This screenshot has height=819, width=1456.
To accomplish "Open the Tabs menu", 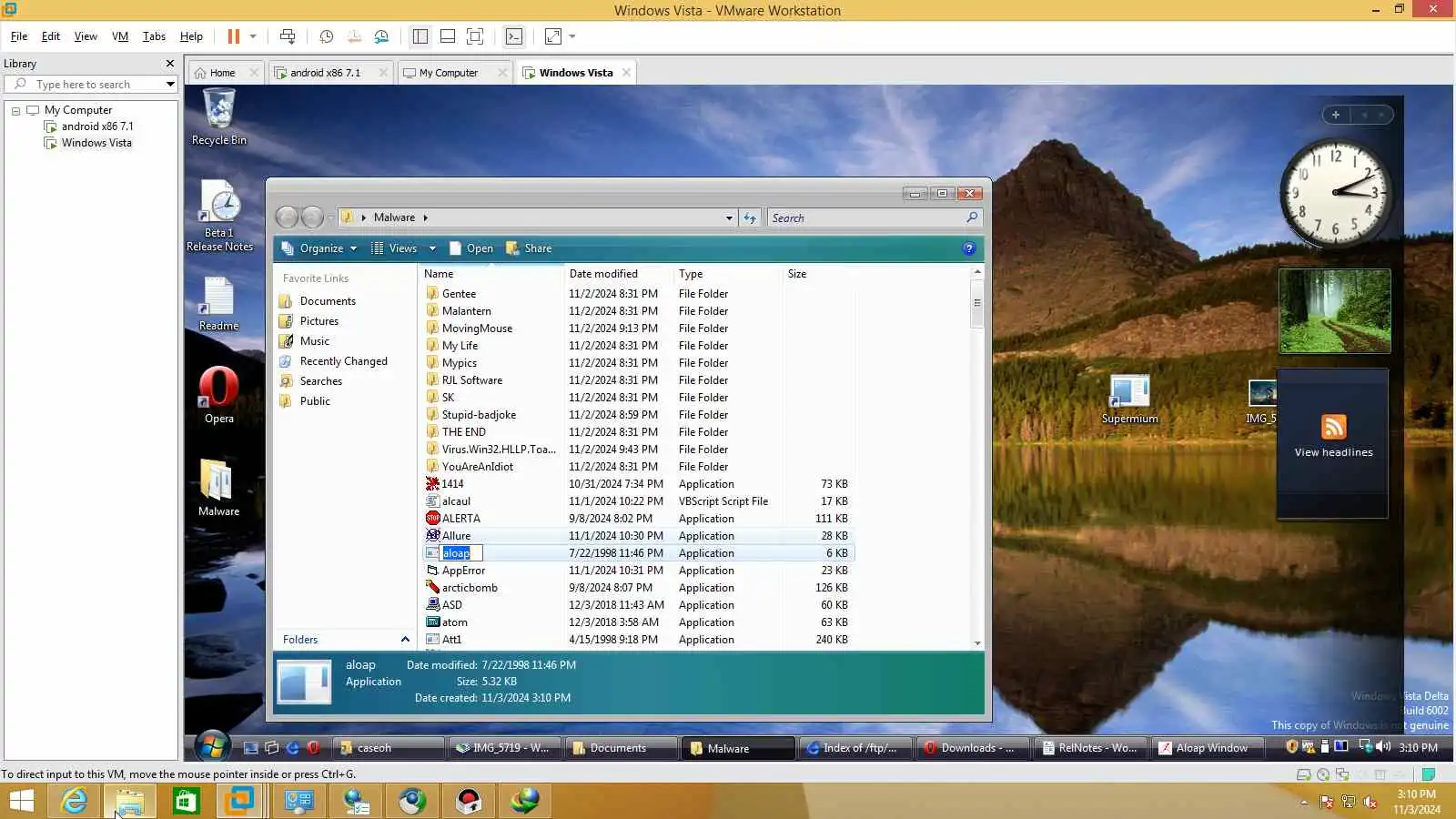I will [x=154, y=36].
